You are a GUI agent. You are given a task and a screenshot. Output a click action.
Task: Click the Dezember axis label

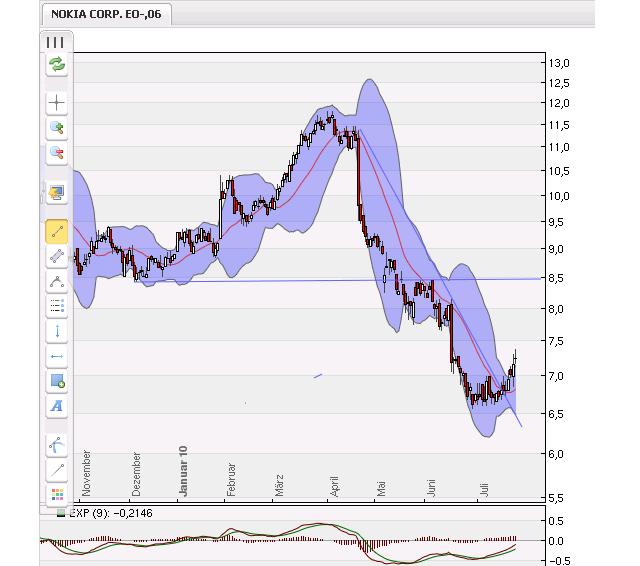click(136, 474)
